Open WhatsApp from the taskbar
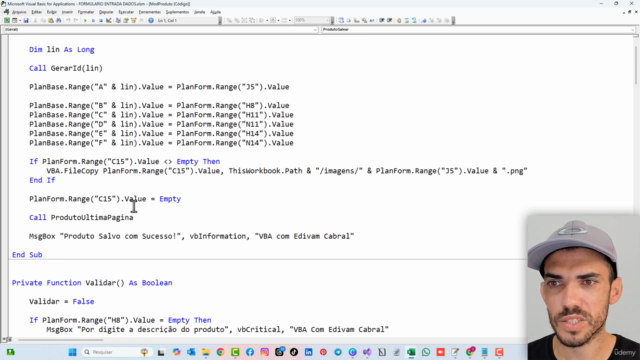This screenshot has height=360, width=640. (426, 352)
